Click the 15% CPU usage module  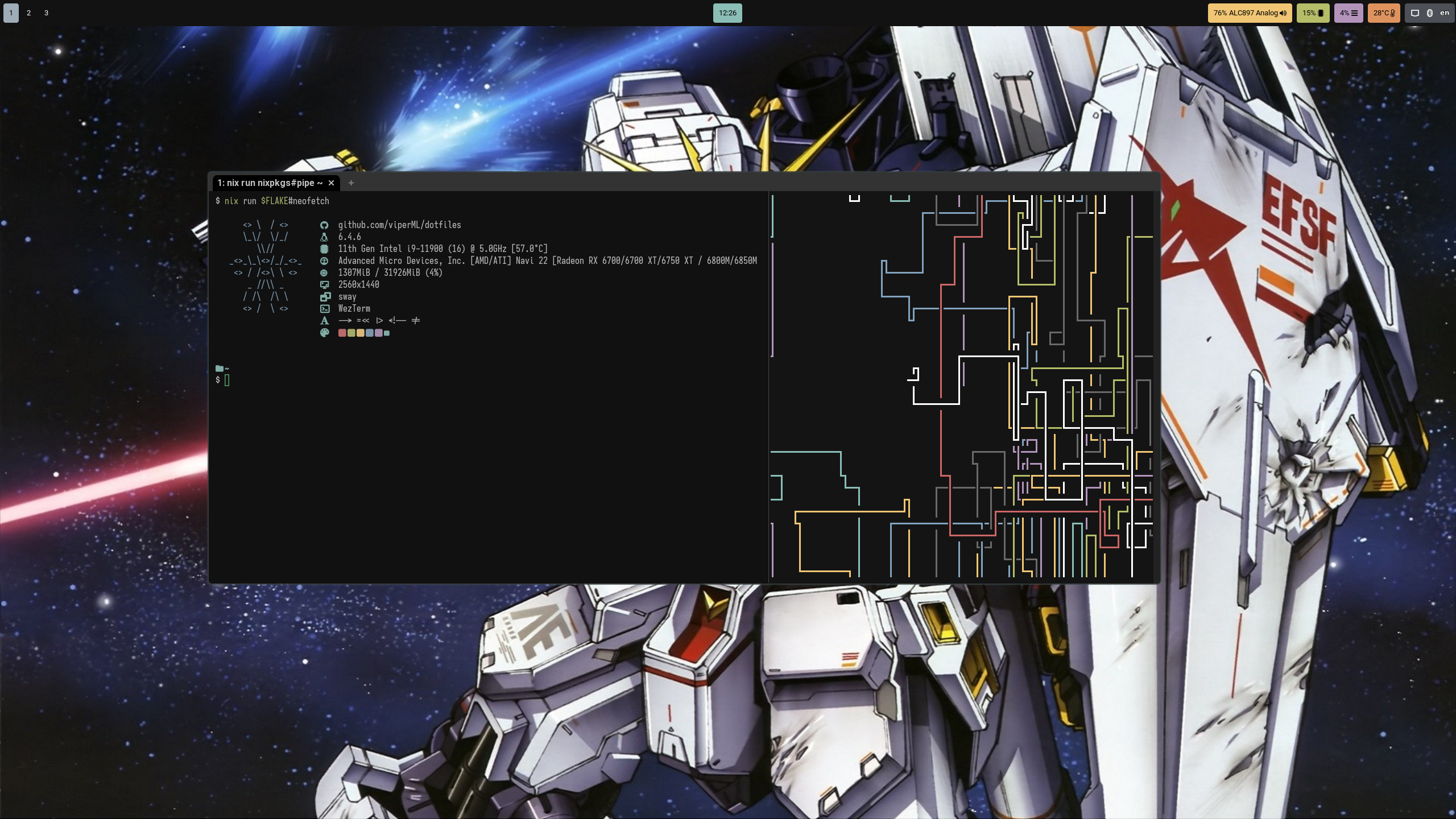[1313, 13]
